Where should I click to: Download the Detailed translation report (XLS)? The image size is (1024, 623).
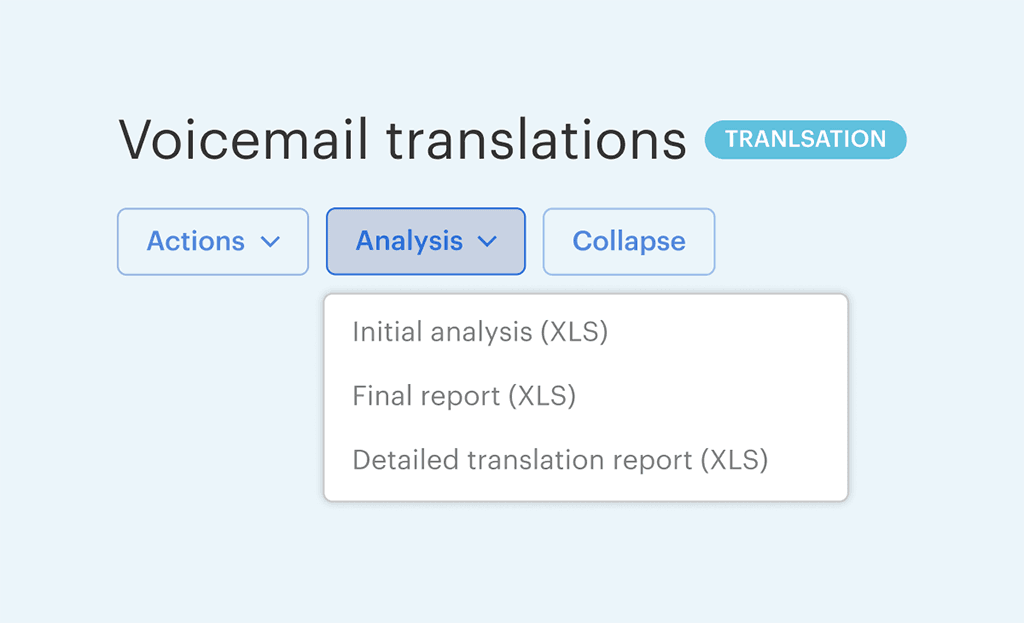560,460
